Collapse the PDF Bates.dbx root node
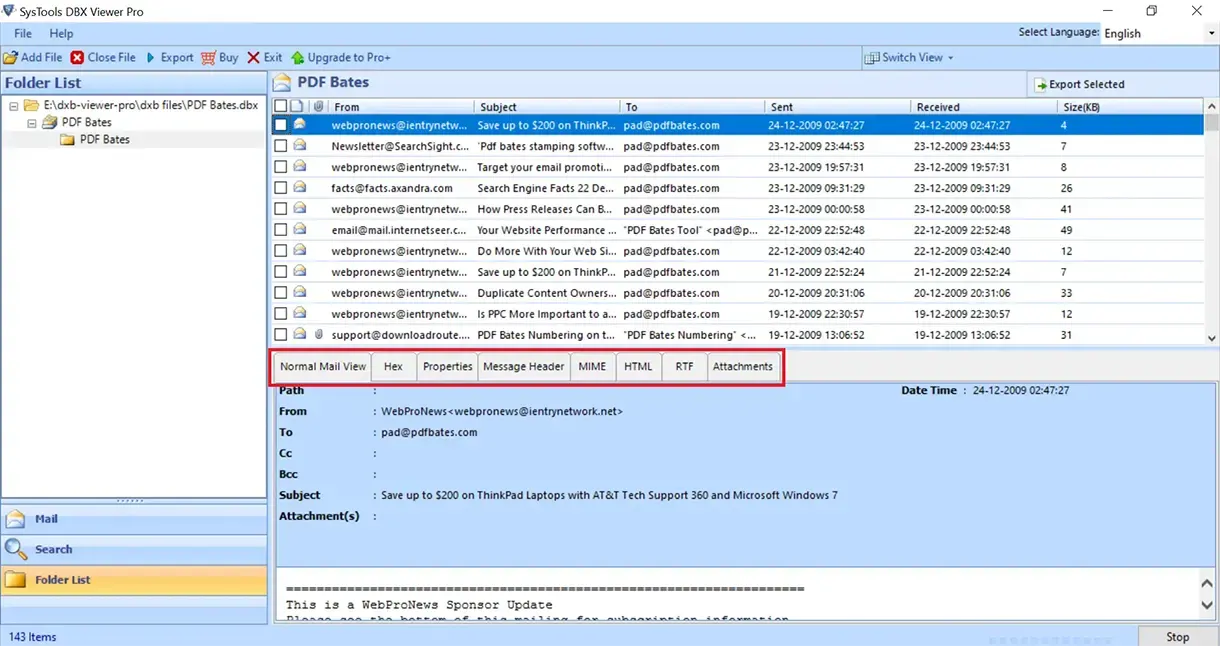The width and height of the screenshot is (1220, 646). click(x=13, y=105)
